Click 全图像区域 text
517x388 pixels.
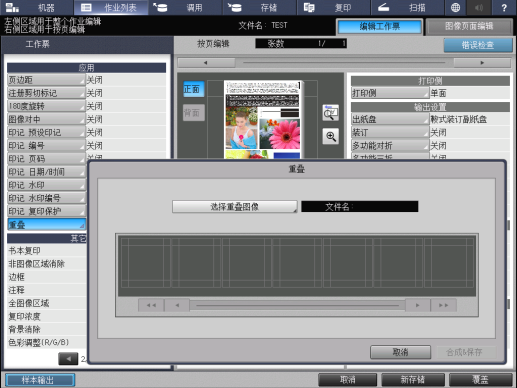tap(29, 303)
